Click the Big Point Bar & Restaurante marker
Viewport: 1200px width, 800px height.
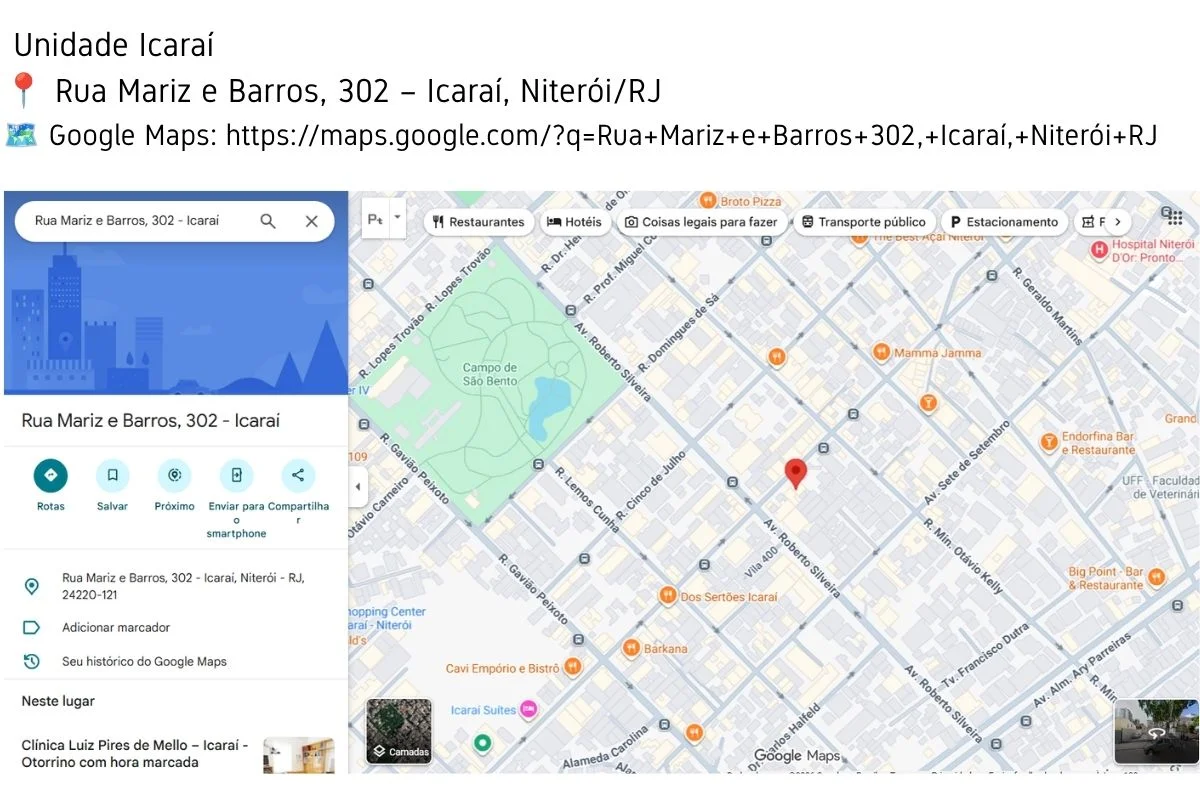pos(1156,577)
